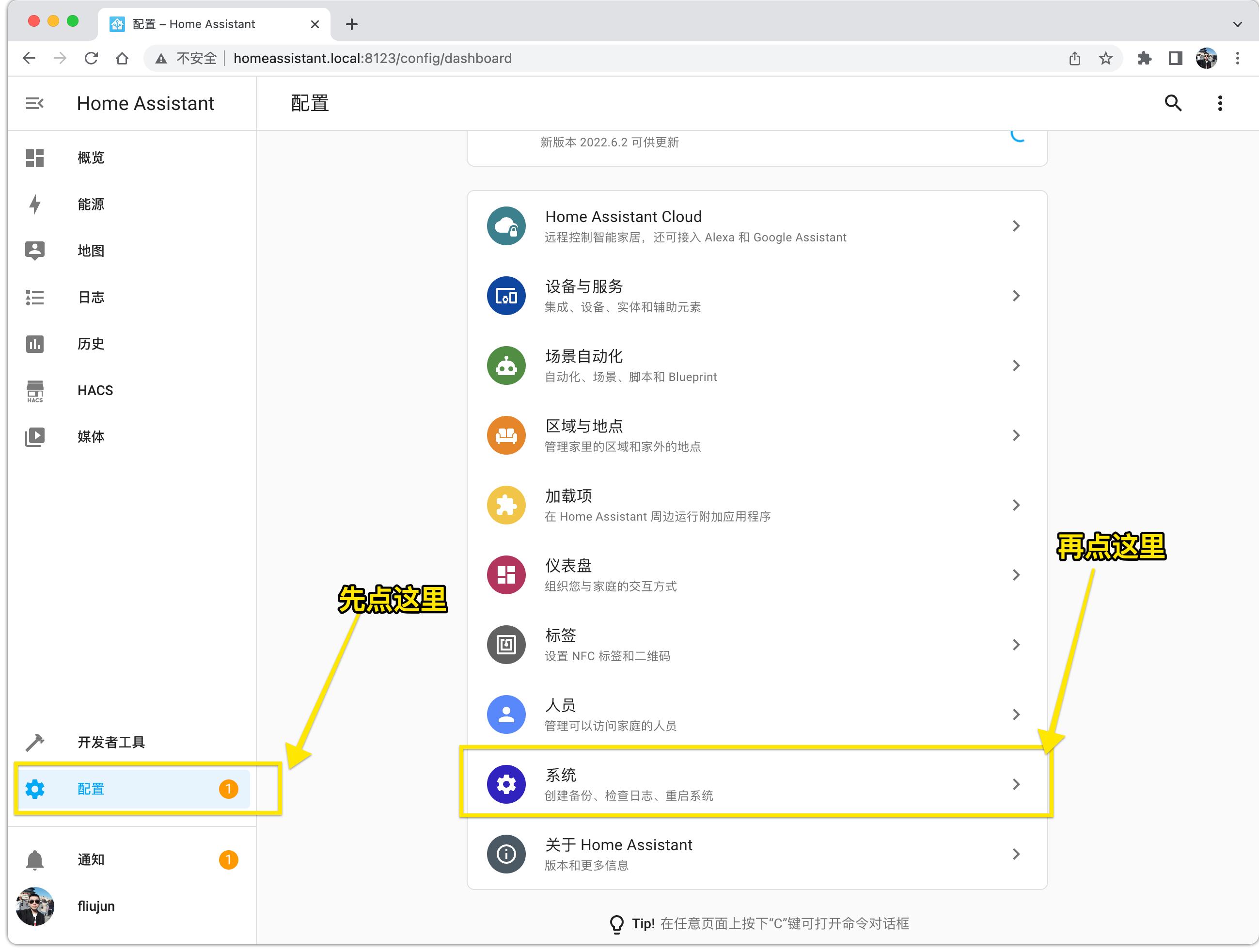Click the 系统 gear icon

[505, 784]
